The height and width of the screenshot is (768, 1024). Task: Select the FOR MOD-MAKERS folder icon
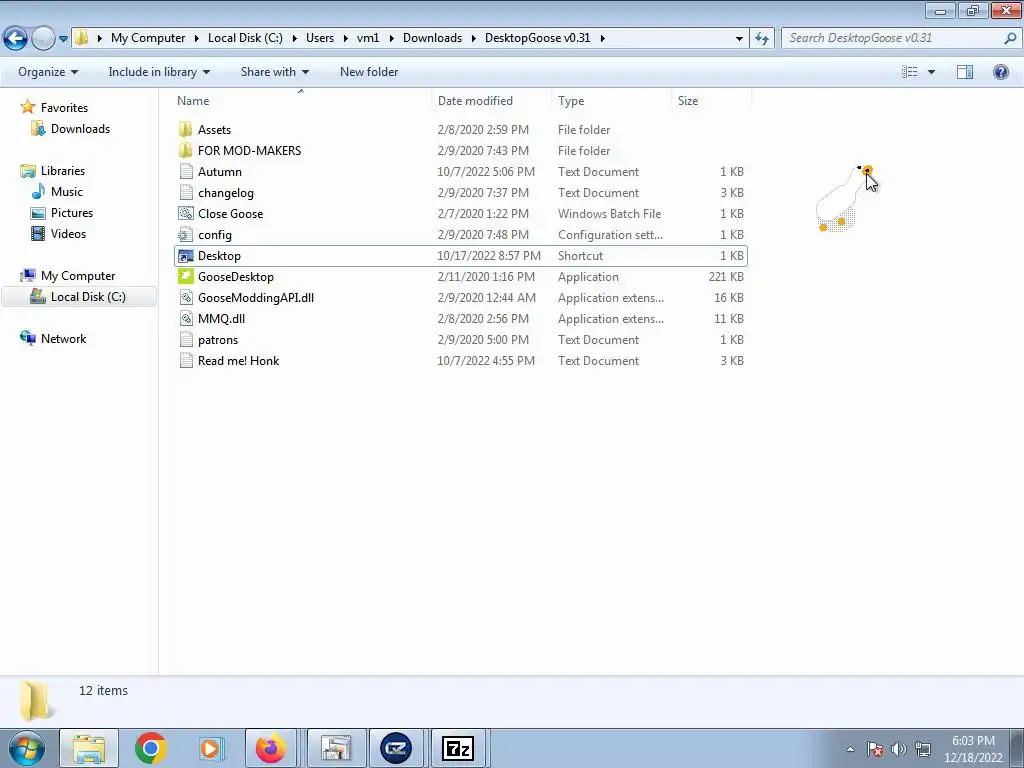185,150
